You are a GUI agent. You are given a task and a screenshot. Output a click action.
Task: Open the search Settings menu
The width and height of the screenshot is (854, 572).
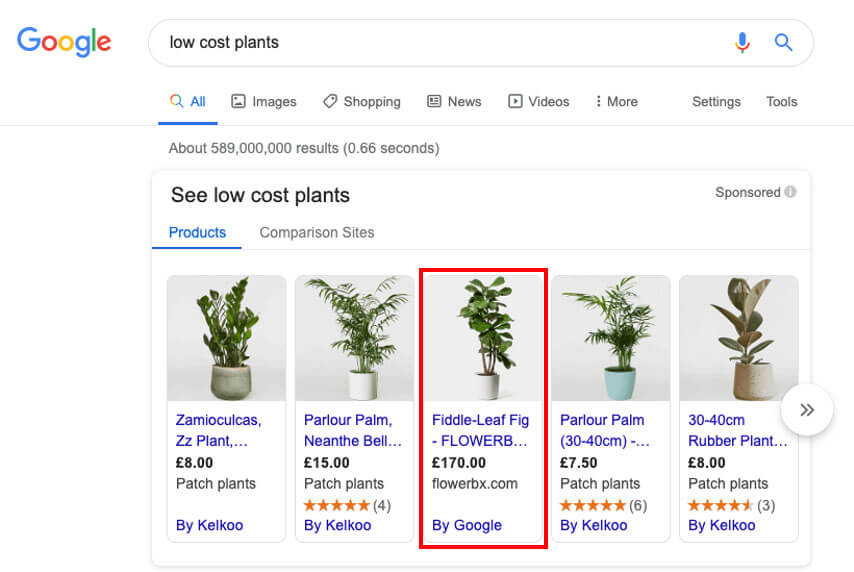click(x=716, y=102)
